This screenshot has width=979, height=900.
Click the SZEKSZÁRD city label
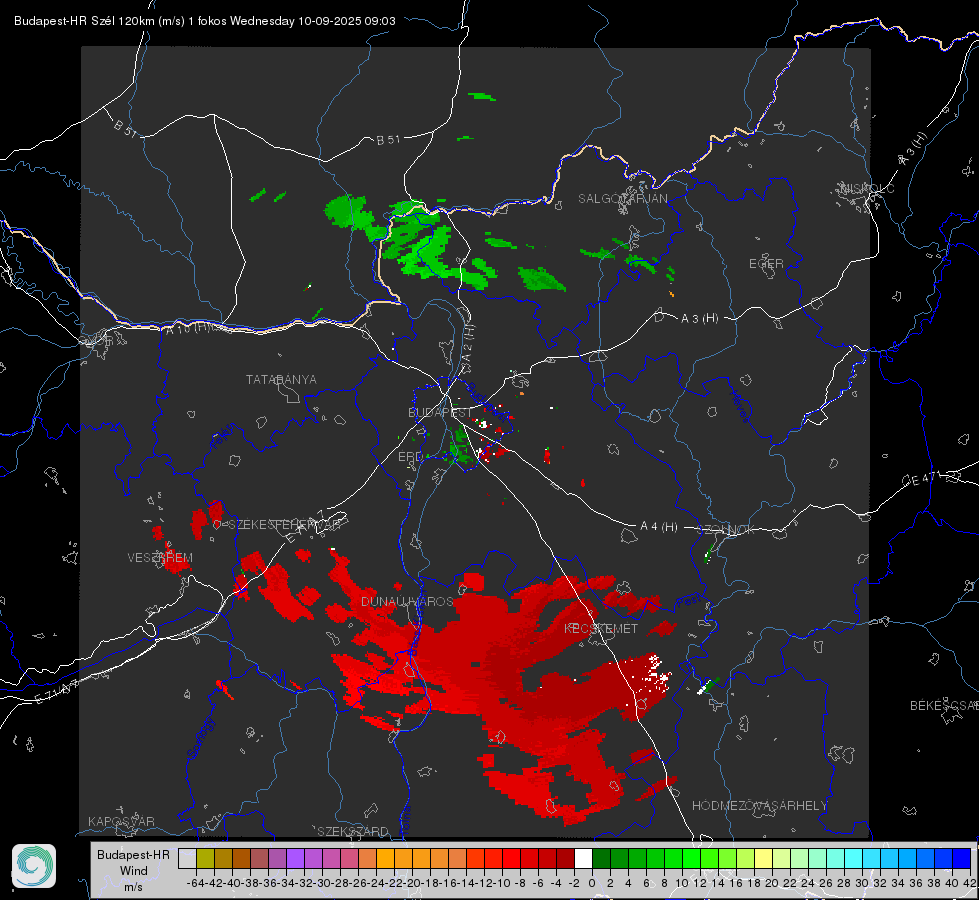point(353,831)
